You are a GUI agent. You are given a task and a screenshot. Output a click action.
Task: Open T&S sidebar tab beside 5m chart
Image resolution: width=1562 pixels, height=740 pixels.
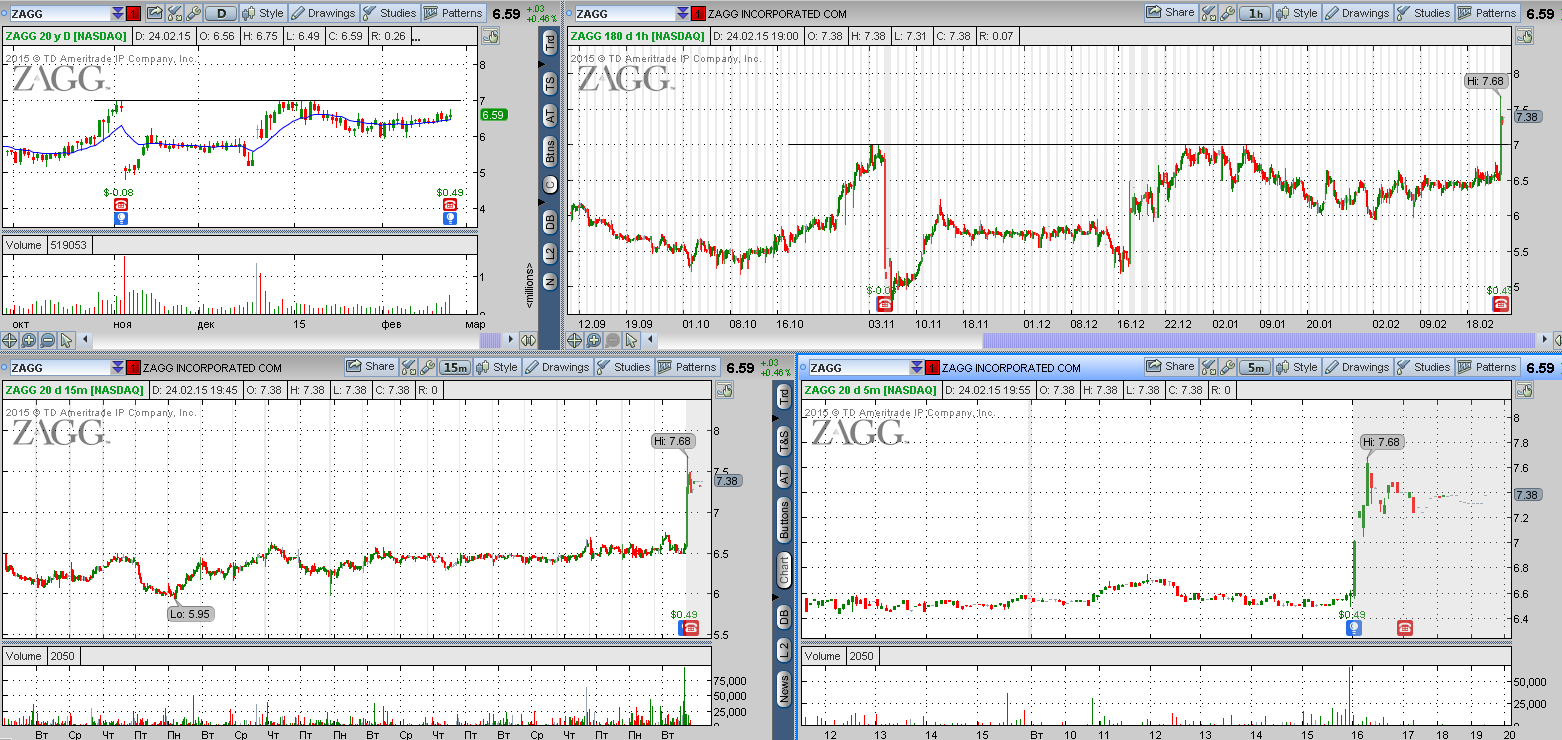(x=784, y=440)
